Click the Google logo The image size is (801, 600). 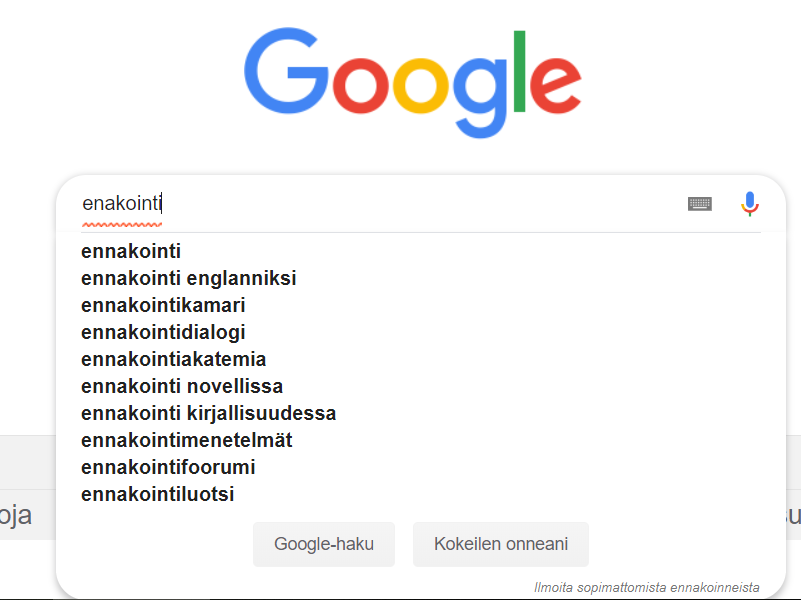[x=413, y=82]
